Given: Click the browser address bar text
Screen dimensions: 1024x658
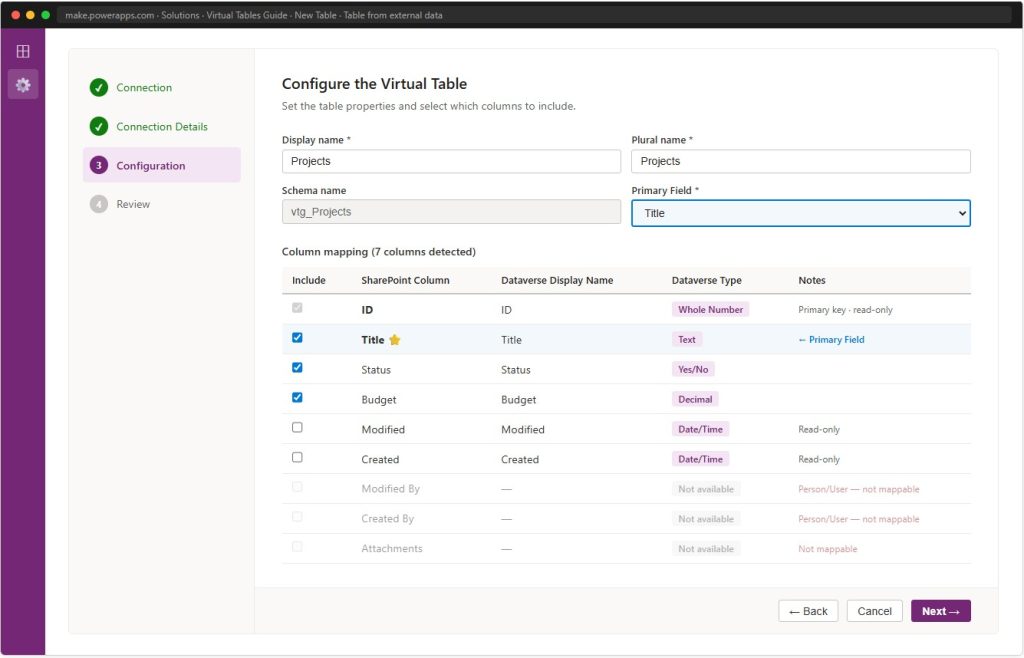Looking at the screenshot, I should pyautogui.click(x=253, y=15).
